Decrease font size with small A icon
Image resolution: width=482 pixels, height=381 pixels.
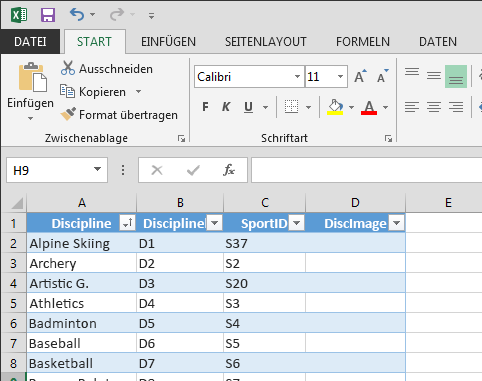coord(383,76)
